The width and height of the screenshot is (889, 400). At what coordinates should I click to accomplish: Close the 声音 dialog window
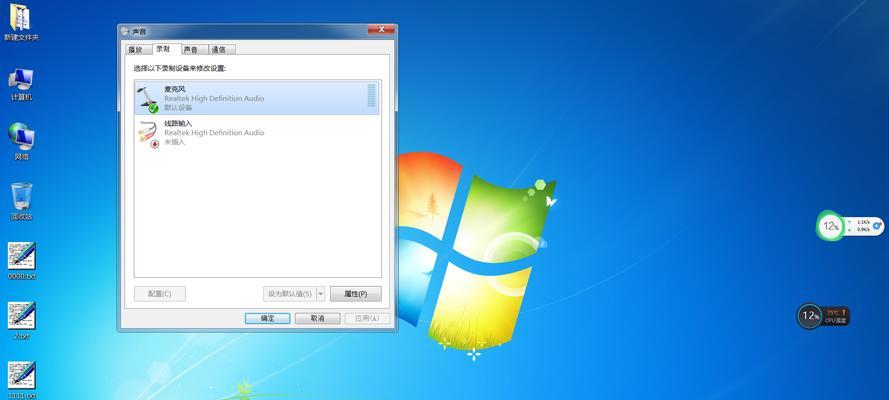(x=381, y=29)
